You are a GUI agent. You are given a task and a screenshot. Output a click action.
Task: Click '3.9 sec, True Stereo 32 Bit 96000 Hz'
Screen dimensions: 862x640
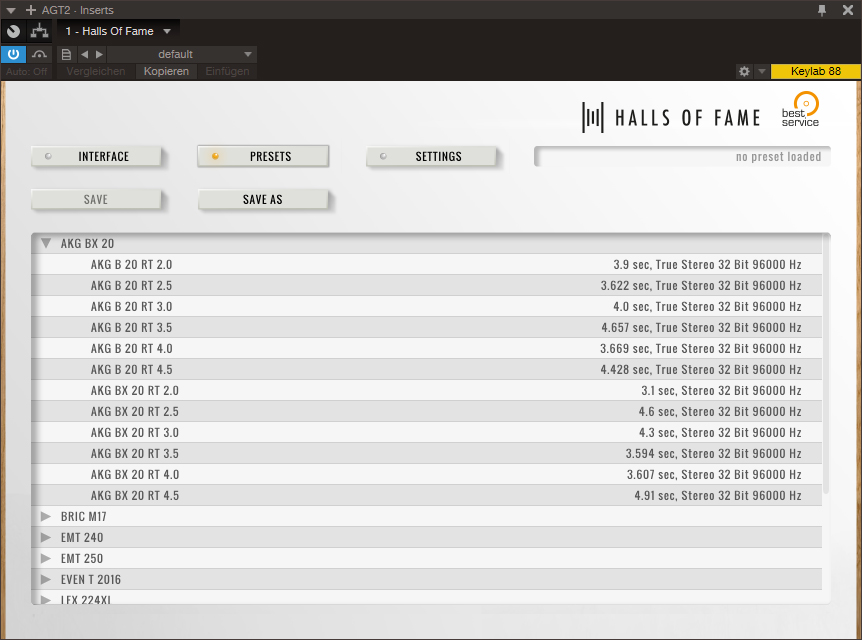point(707,264)
